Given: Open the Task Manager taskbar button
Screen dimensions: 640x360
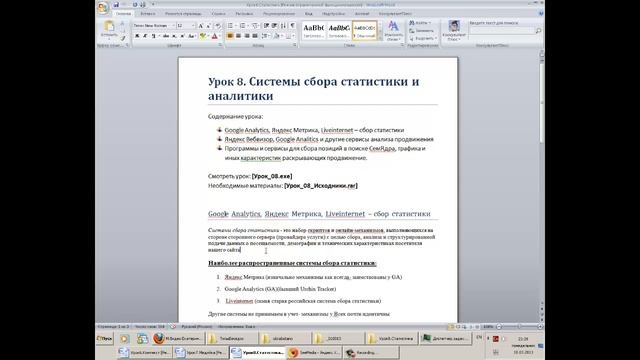Looking at the screenshot, I should click(x=446, y=338).
